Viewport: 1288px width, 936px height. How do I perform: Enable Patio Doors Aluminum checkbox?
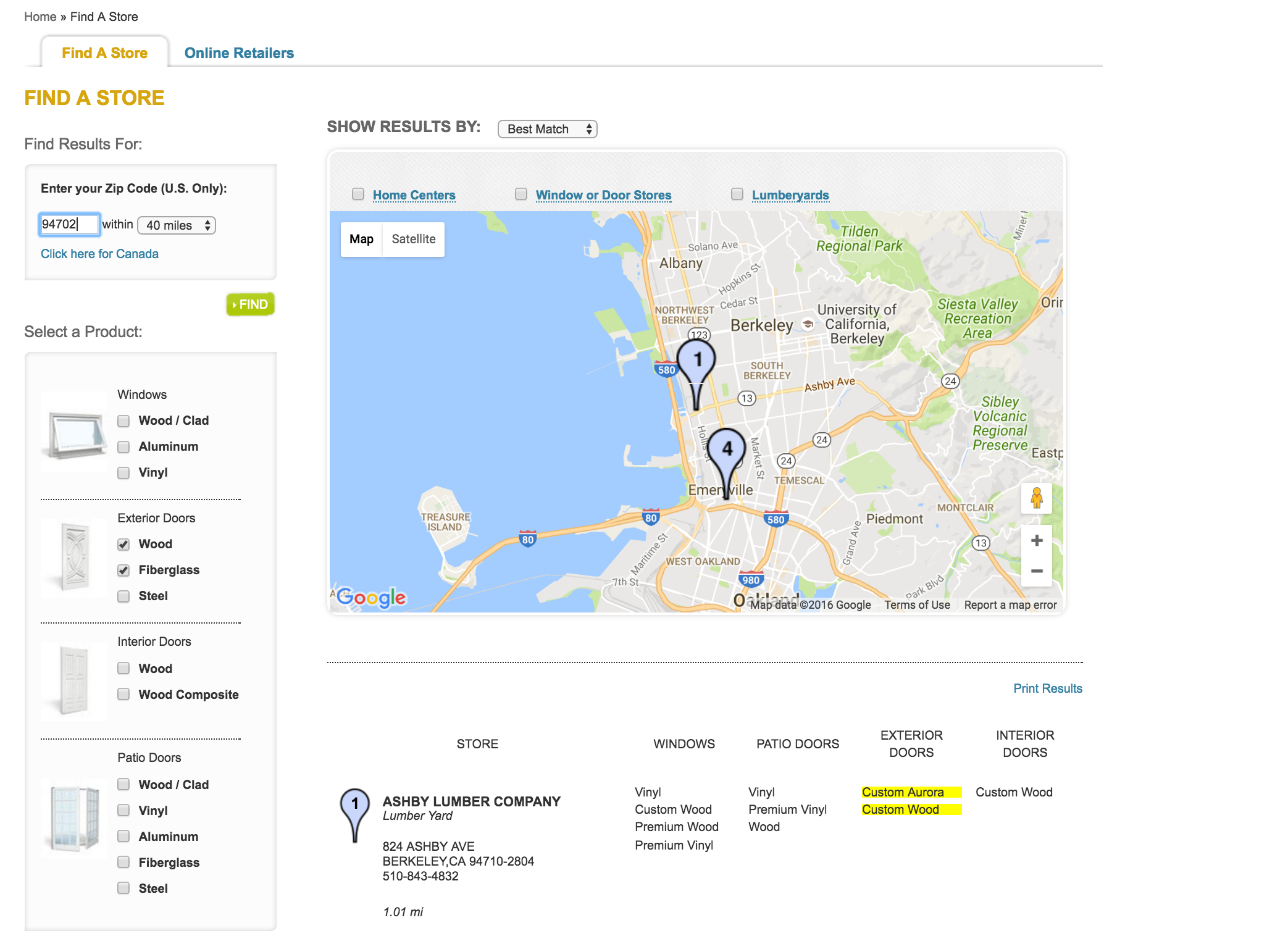123,836
